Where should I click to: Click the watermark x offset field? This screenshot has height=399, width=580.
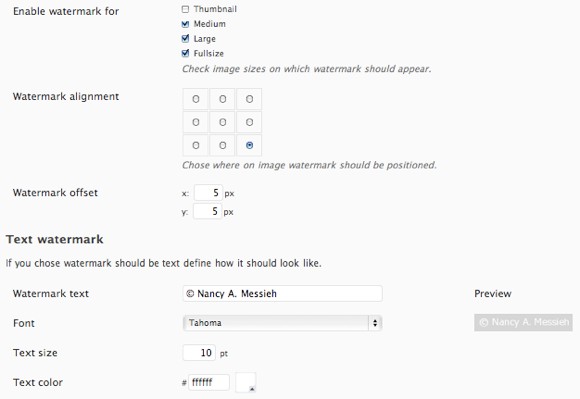(x=208, y=193)
